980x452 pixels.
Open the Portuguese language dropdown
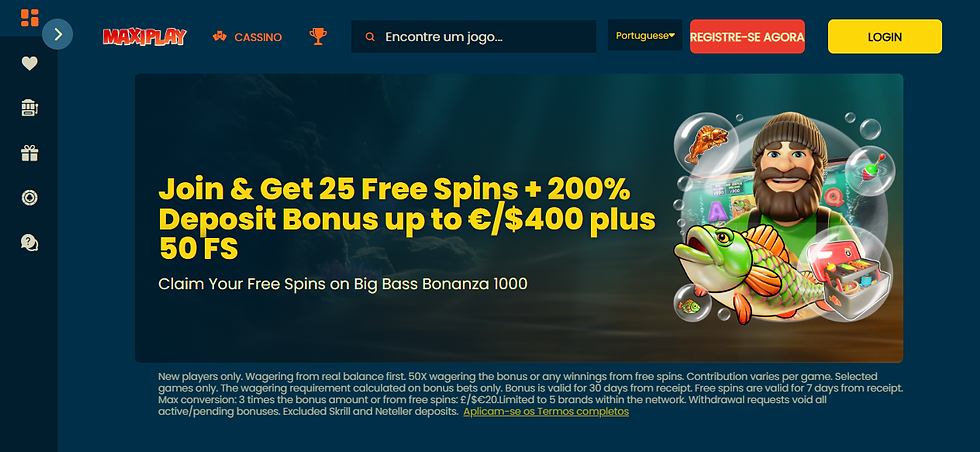tap(645, 36)
